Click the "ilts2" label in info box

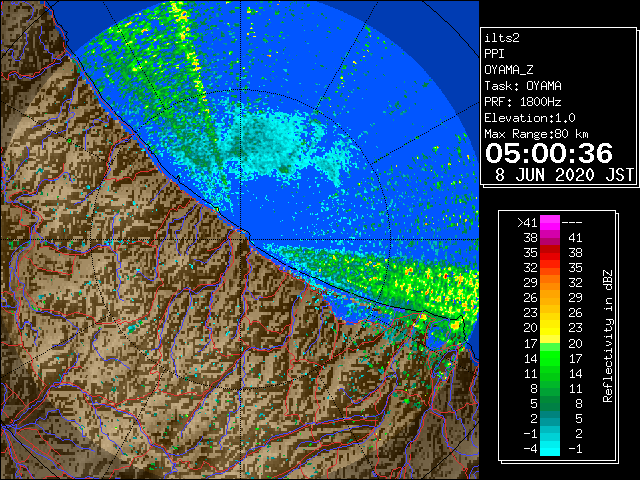tap(502, 38)
